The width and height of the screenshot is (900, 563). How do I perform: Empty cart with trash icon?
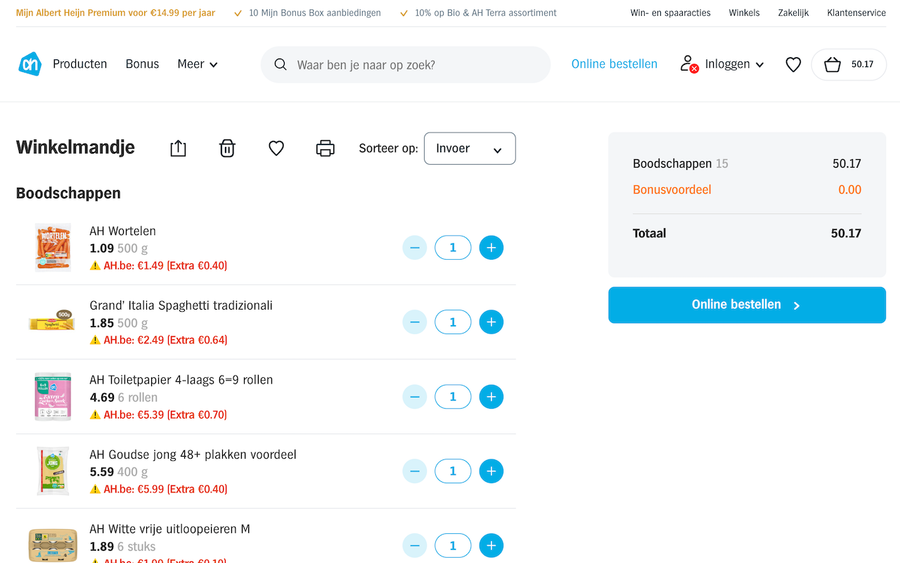click(227, 149)
